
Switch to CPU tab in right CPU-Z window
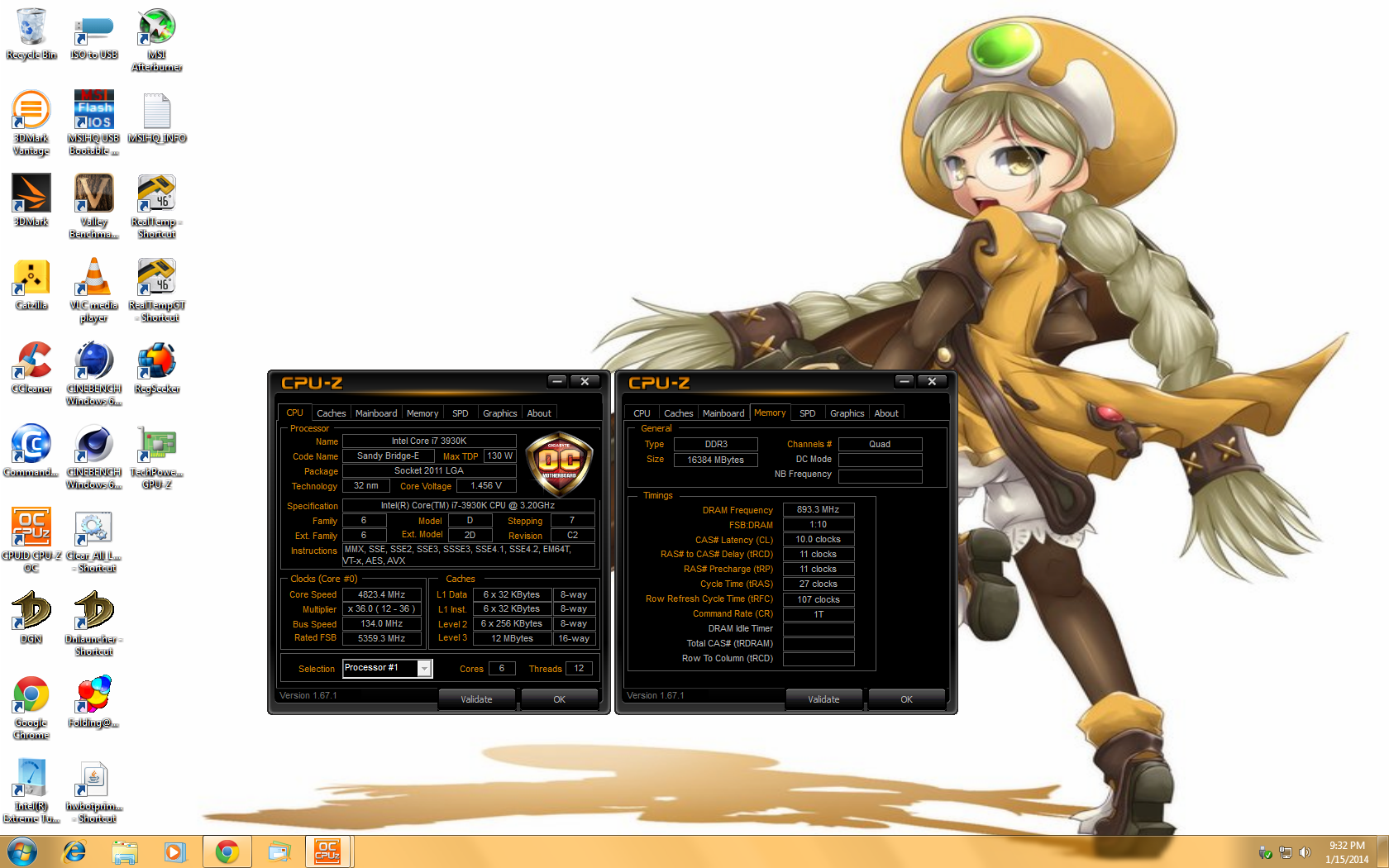(x=642, y=413)
